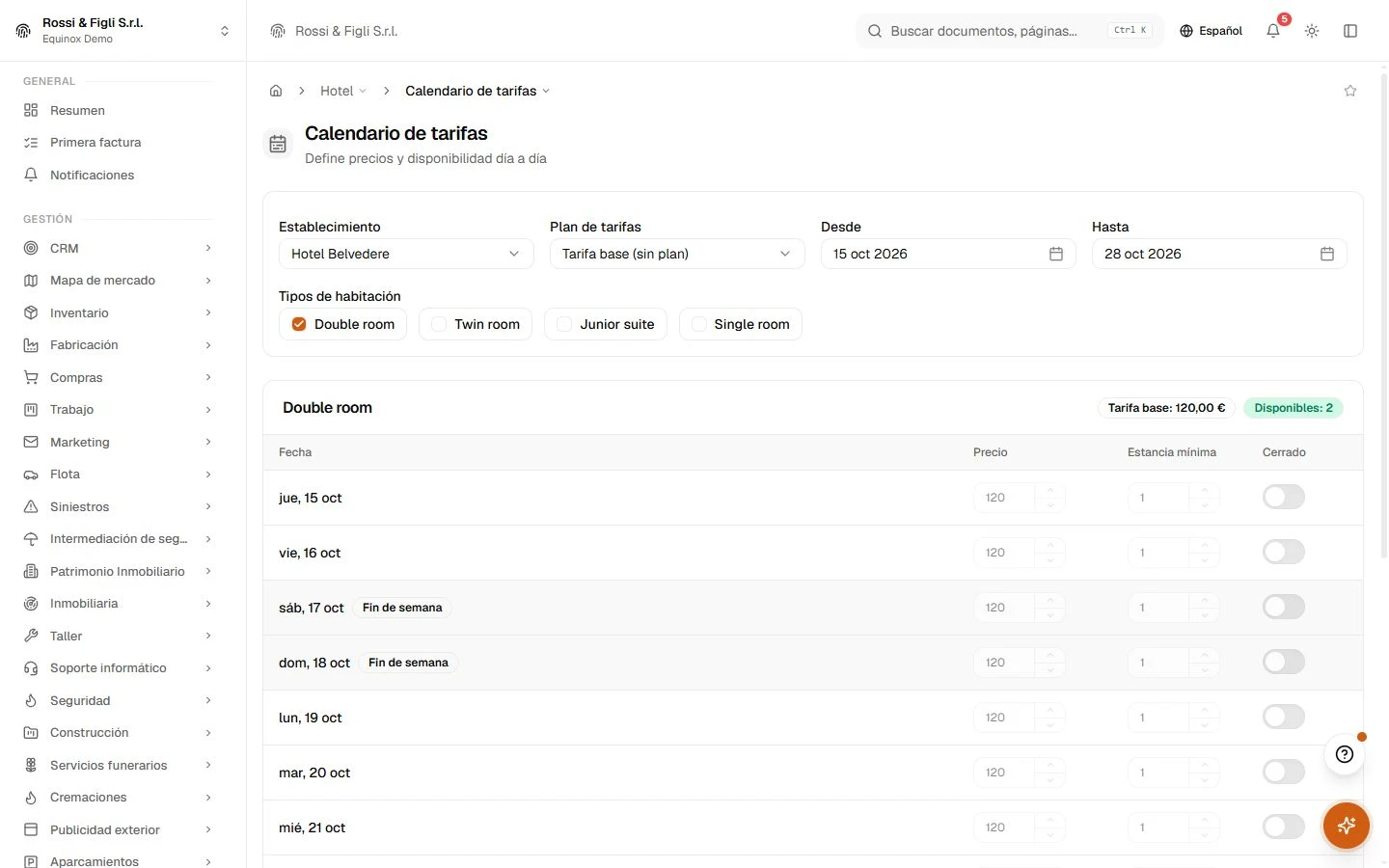Open calendar picker in Desde field
1389x868 pixels.
click(1056, 254)
